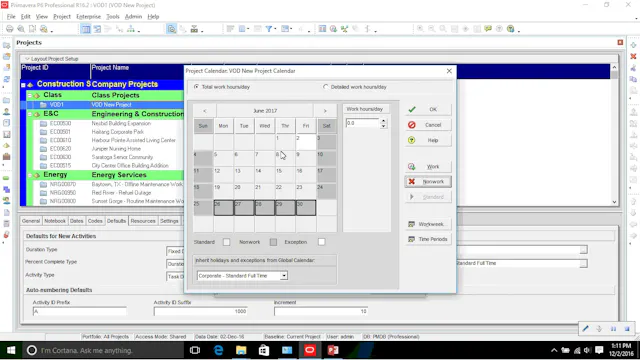
Task: Decrease work hours/day with down spinner
Action: [x=383, y=126]
